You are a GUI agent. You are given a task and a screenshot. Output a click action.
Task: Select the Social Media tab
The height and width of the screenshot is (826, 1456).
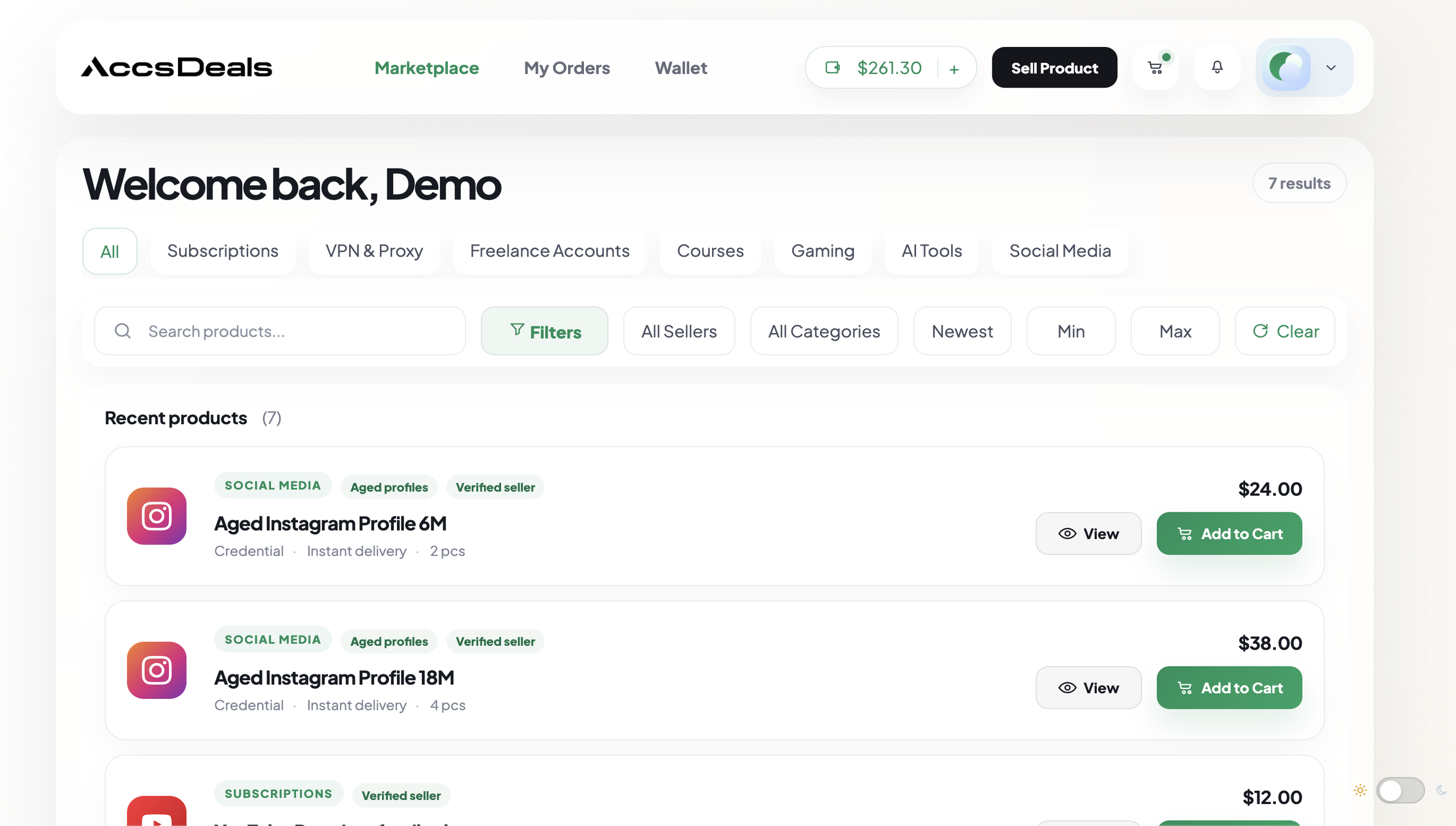tap(1060, 251)
